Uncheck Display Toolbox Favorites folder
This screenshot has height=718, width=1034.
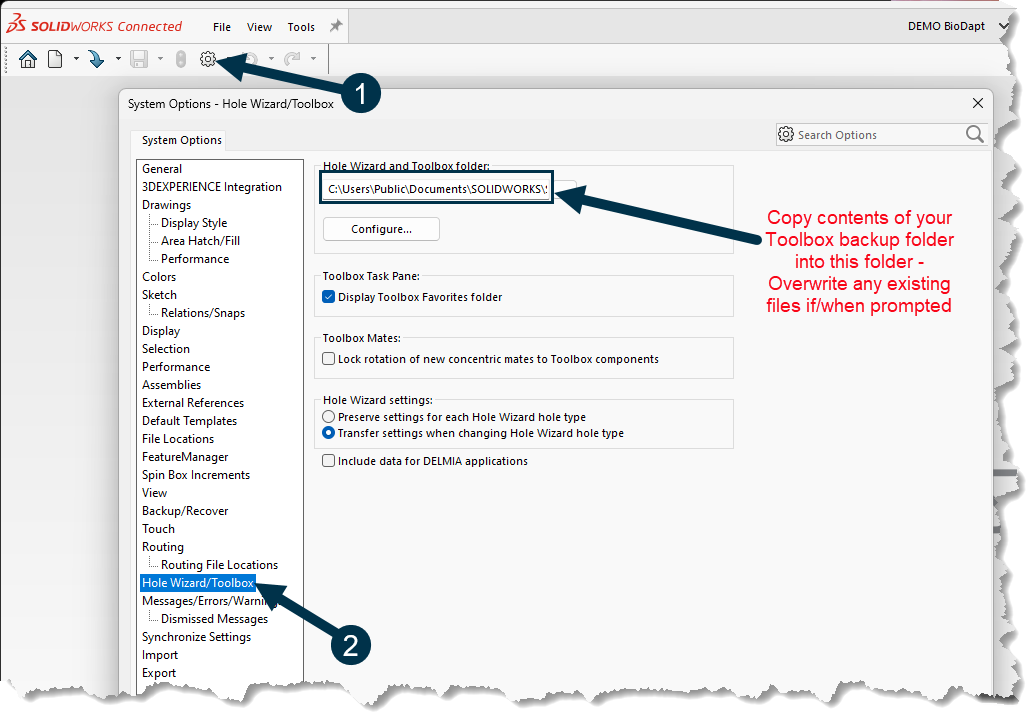pos(328,297)
